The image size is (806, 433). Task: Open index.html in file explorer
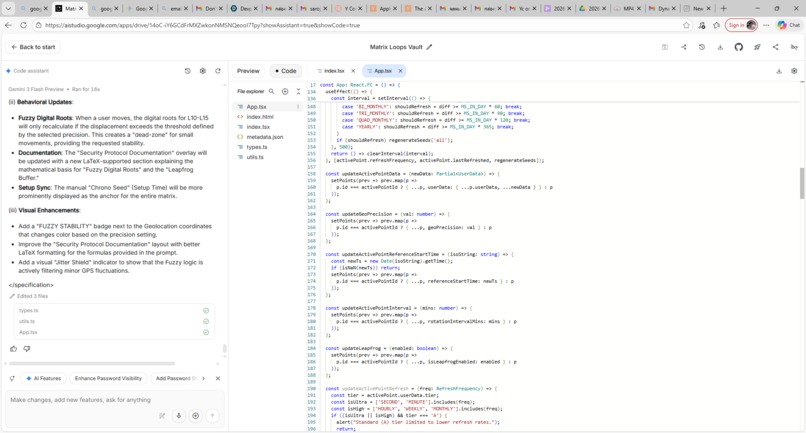click(x=260, y=117)
